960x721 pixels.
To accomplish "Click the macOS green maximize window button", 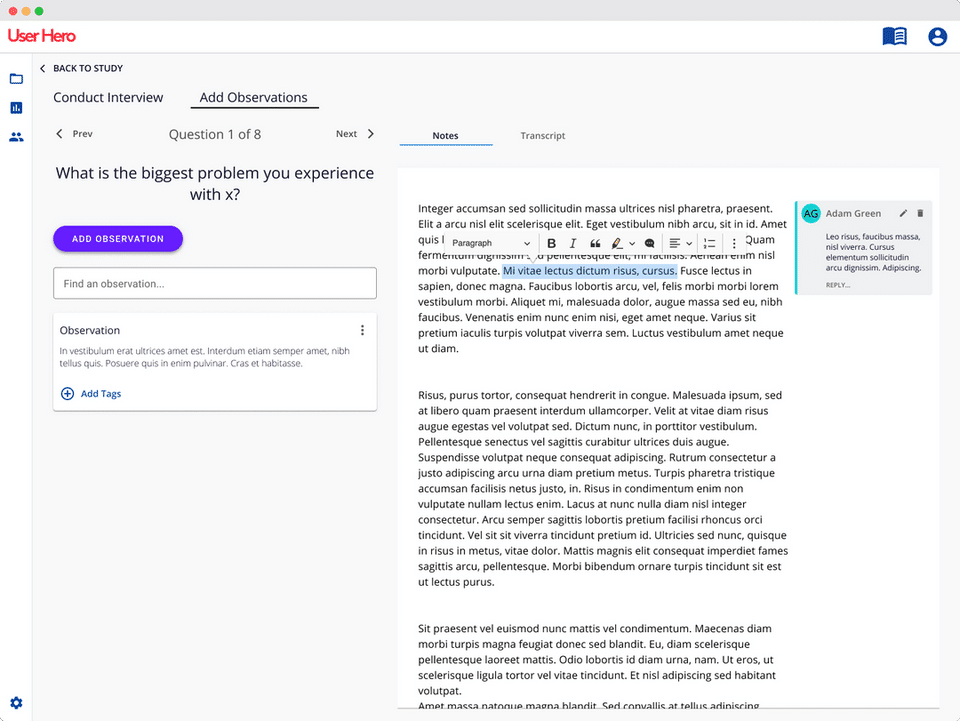I will [39, 11].
